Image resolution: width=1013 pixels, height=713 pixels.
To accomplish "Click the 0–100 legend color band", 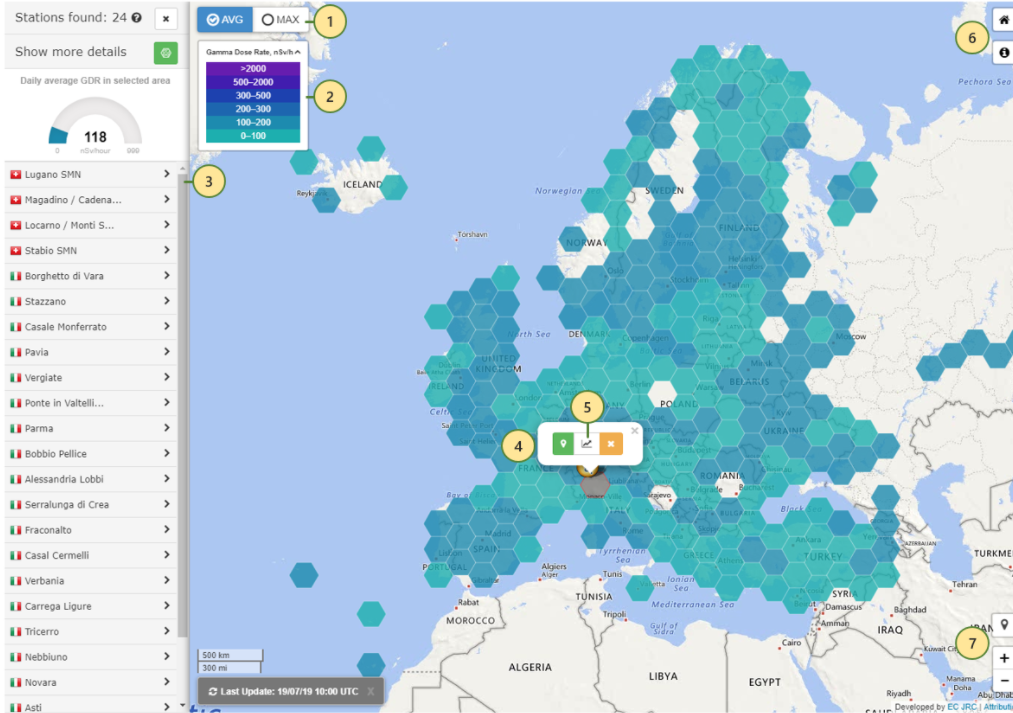I will point(253,136).
